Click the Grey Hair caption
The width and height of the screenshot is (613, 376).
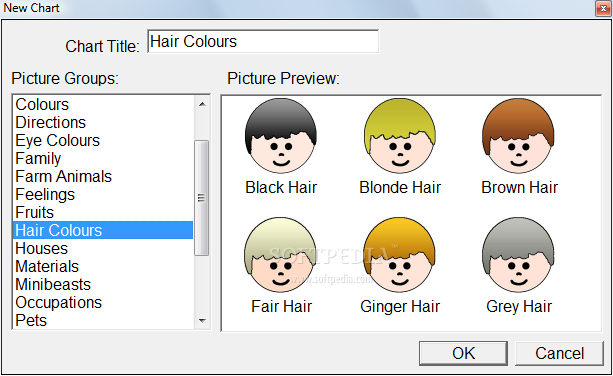click(519, 306)
